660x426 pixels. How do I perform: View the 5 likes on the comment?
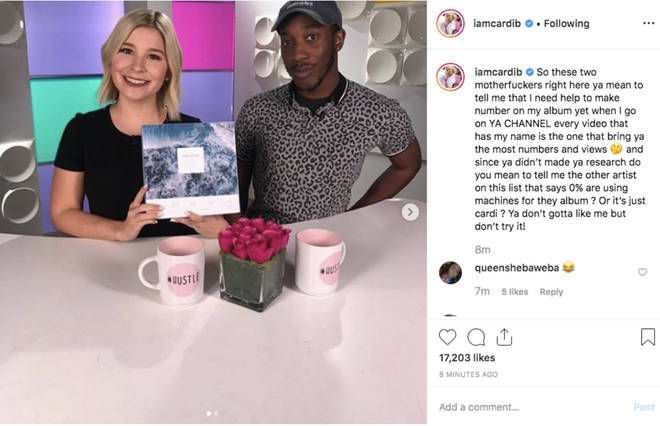point(514,292)
